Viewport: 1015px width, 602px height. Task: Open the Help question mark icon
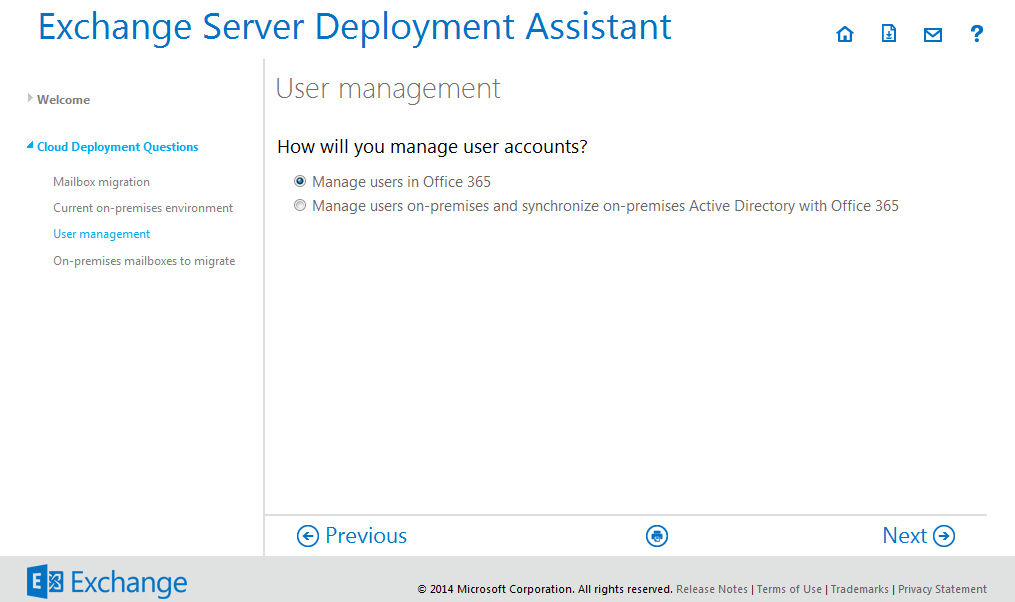point(977,35)
